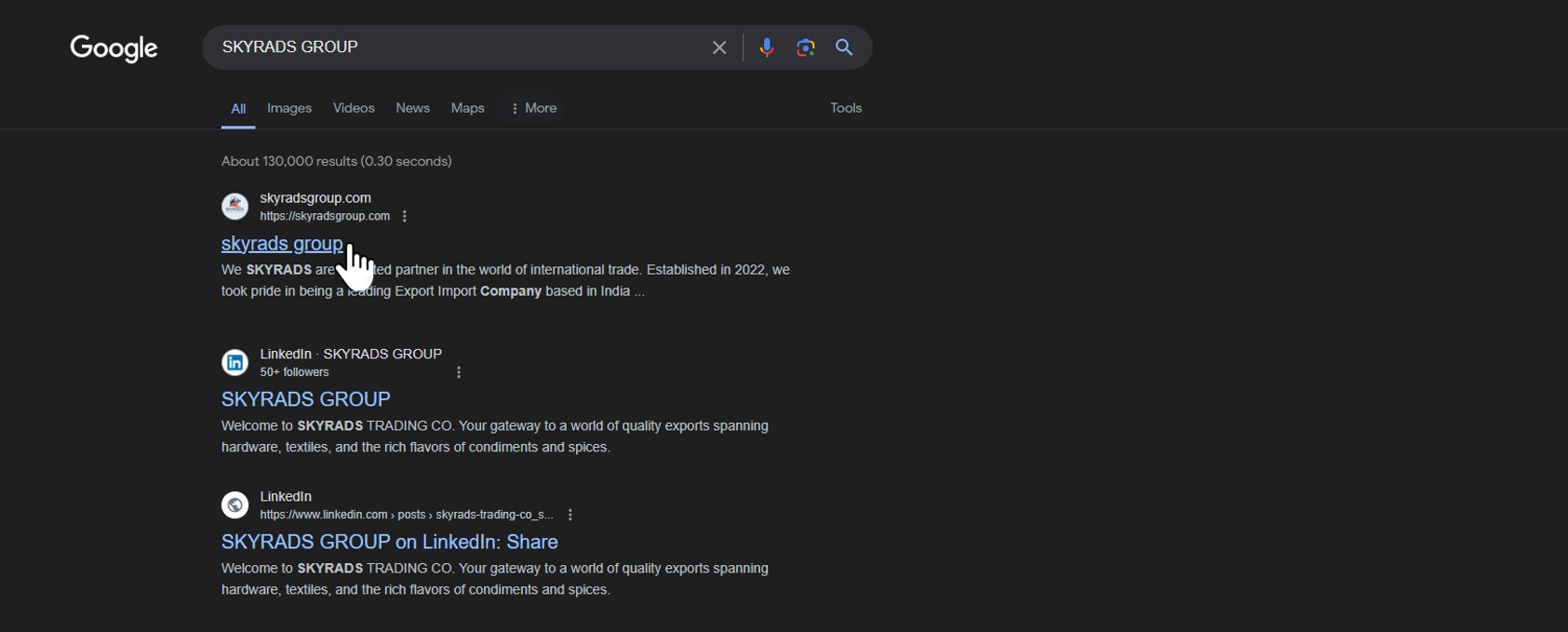Click the magnifying glass search button

(844, 47)
